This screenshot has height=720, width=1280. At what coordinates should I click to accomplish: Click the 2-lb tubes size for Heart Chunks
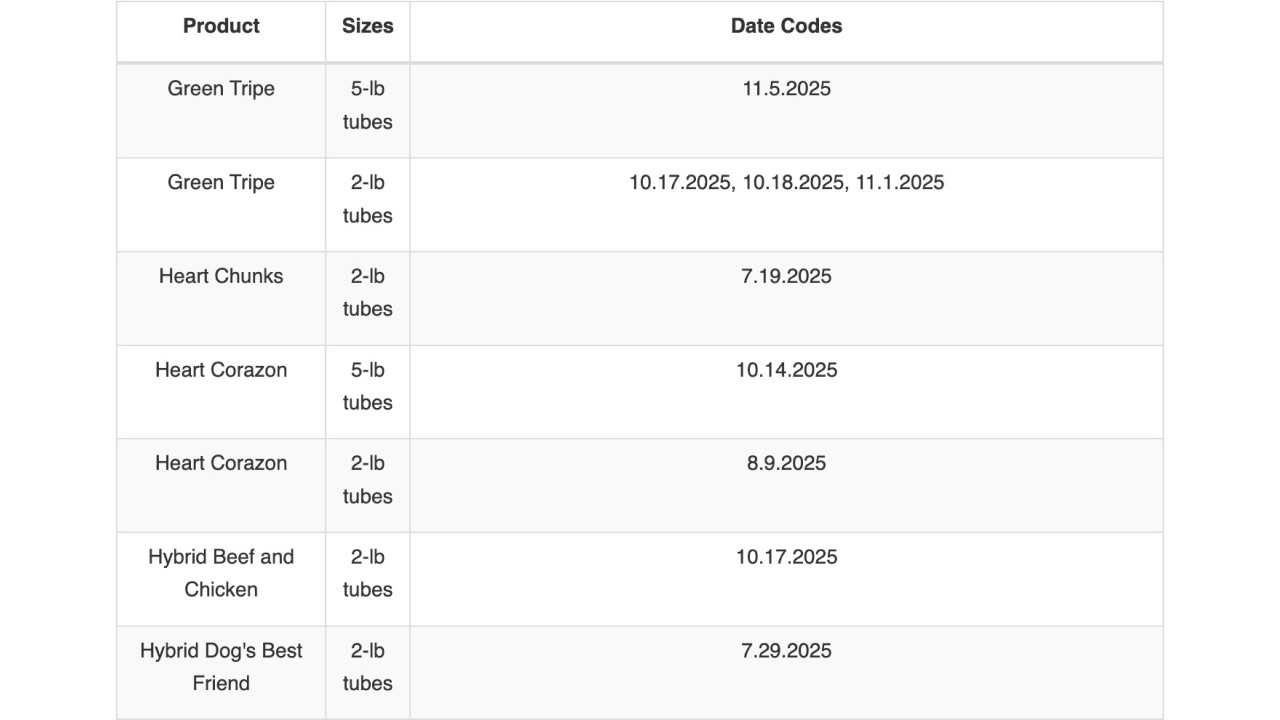(x=368, y=292)
